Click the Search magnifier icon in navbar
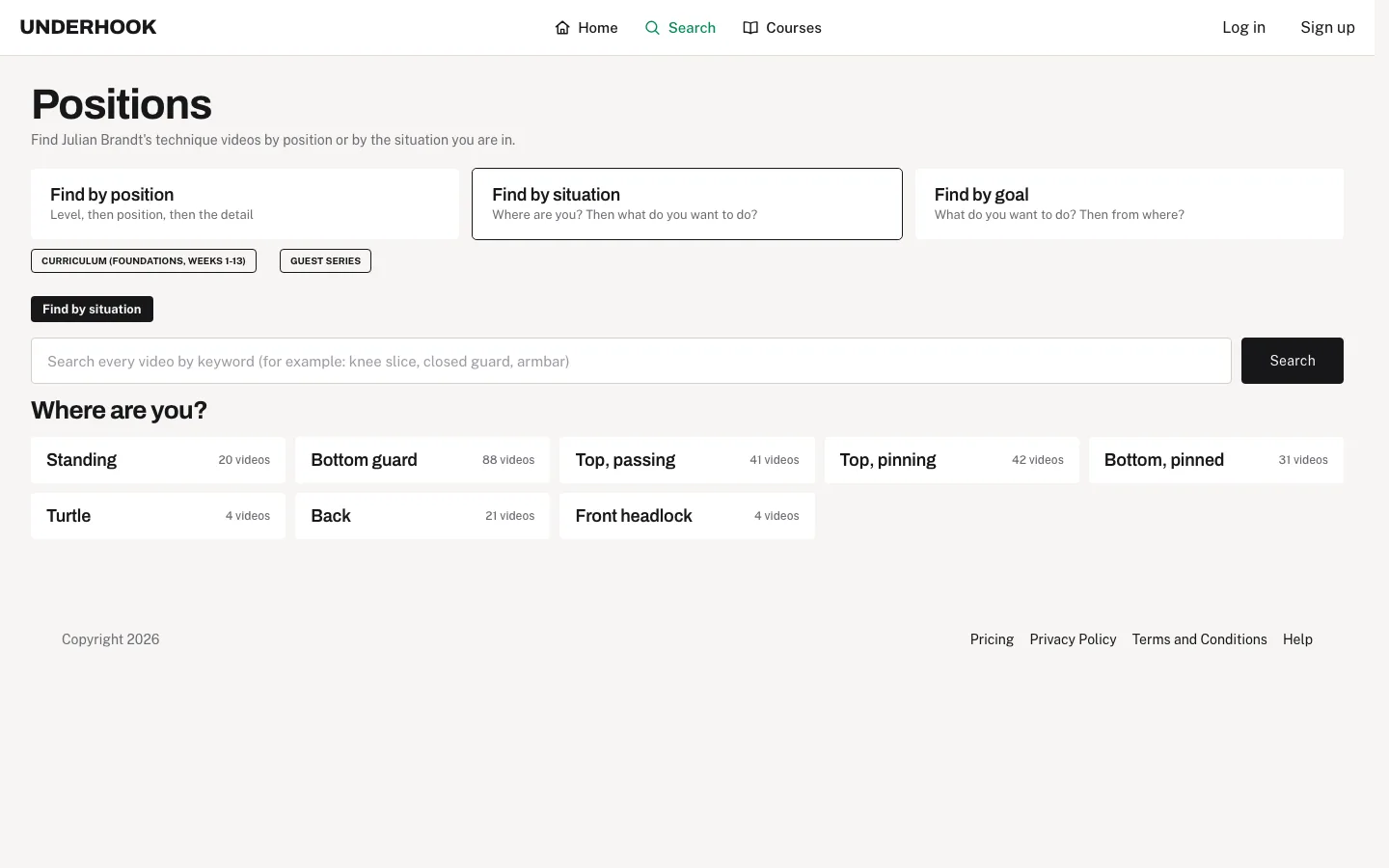Image resolution: width=1389 pixels, height=868 pixels. (653, 28)
